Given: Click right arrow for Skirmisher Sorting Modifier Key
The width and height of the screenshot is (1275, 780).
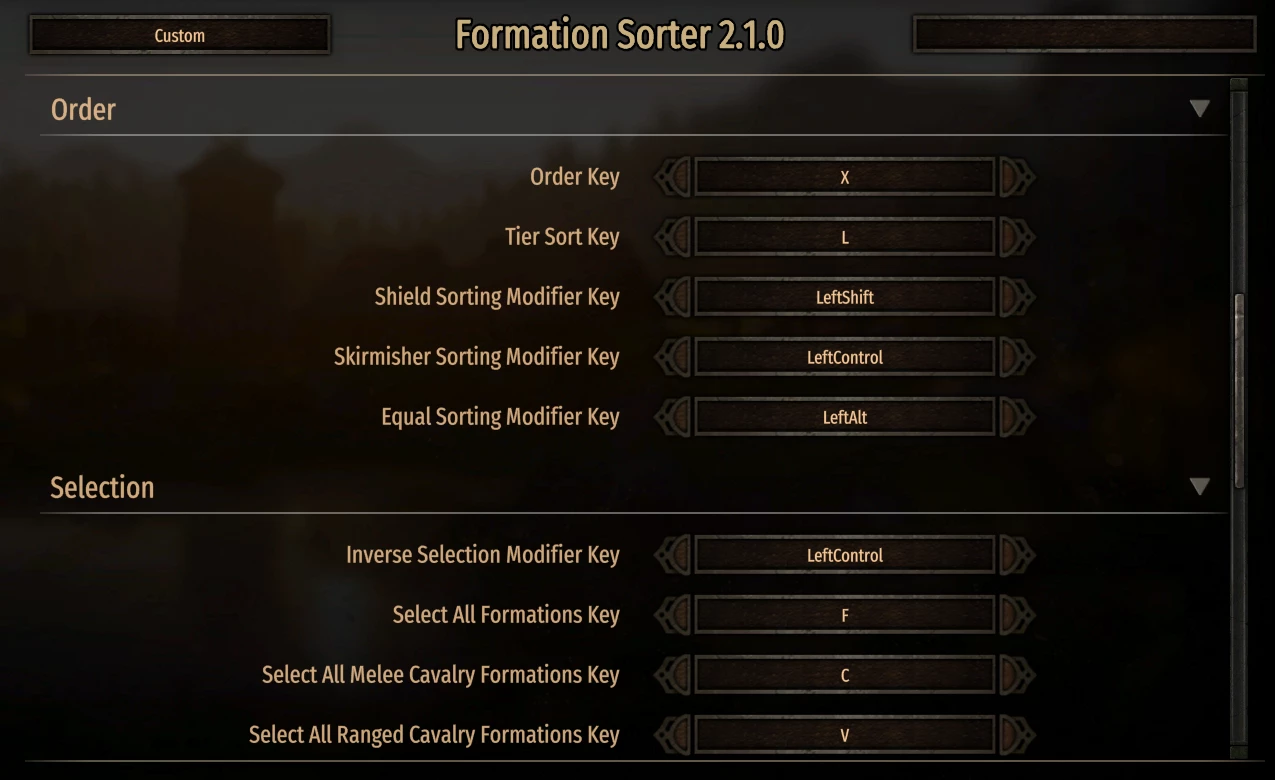Looking at the screenshot, I should [1017, 358].
